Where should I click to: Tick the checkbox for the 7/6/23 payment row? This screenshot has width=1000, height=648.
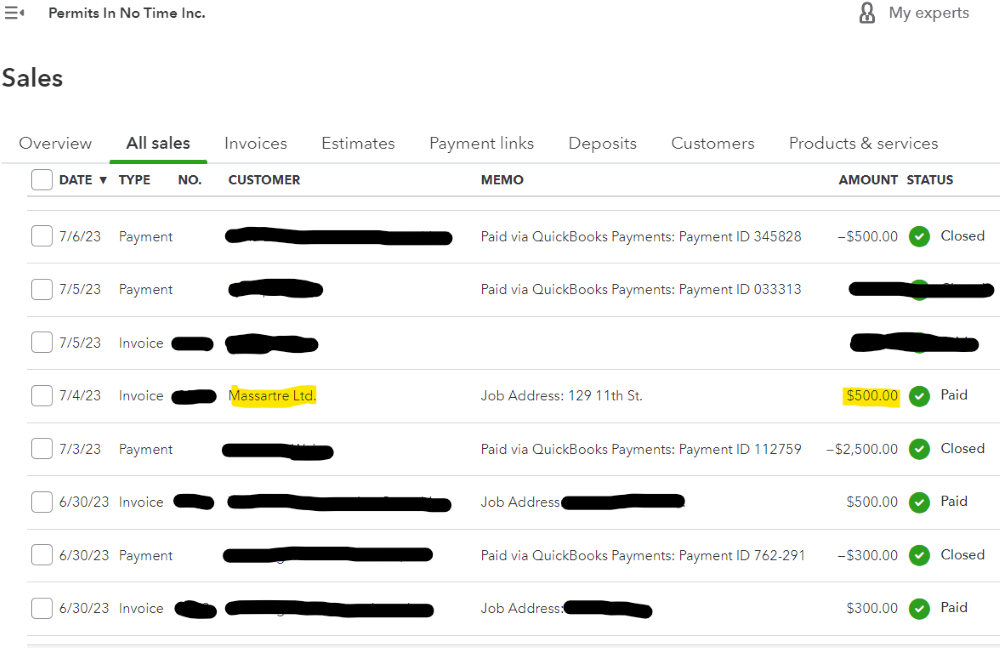41,236
